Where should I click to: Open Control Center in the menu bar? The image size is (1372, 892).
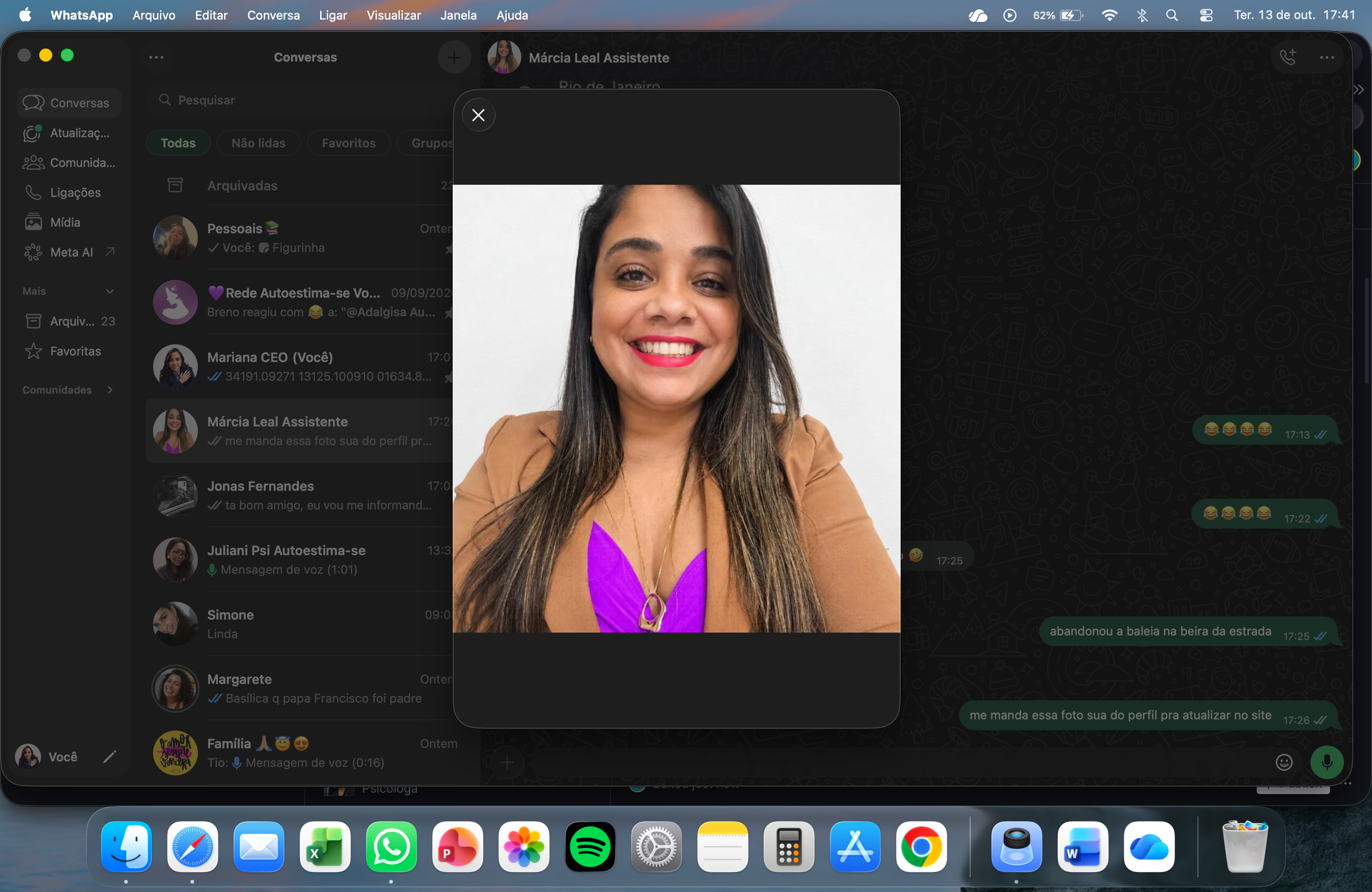coord(1206,15)
